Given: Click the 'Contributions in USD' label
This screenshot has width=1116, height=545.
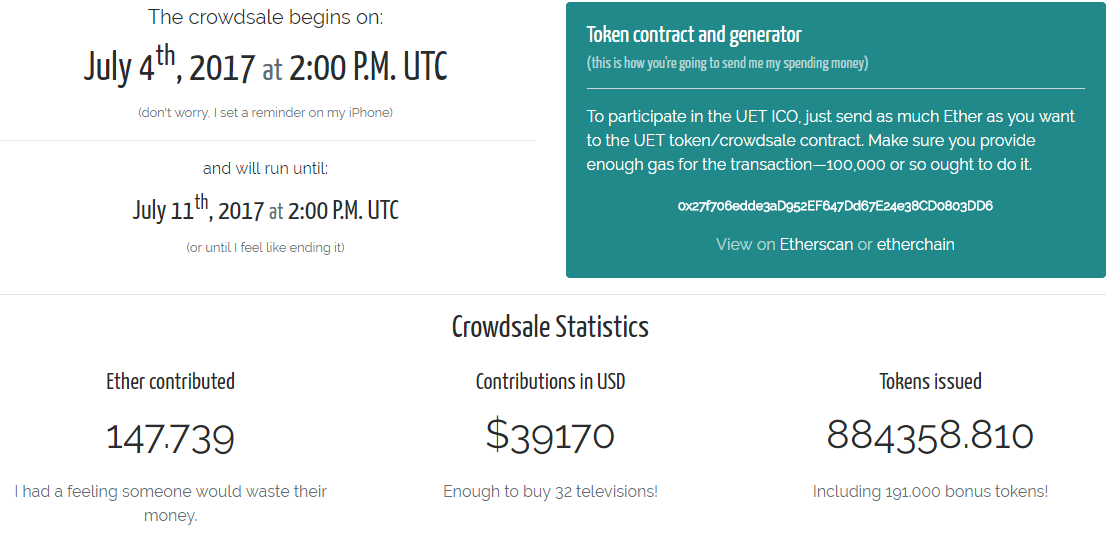Looking at the screenshot, I should pyautogui.click(x=550, y=381).
